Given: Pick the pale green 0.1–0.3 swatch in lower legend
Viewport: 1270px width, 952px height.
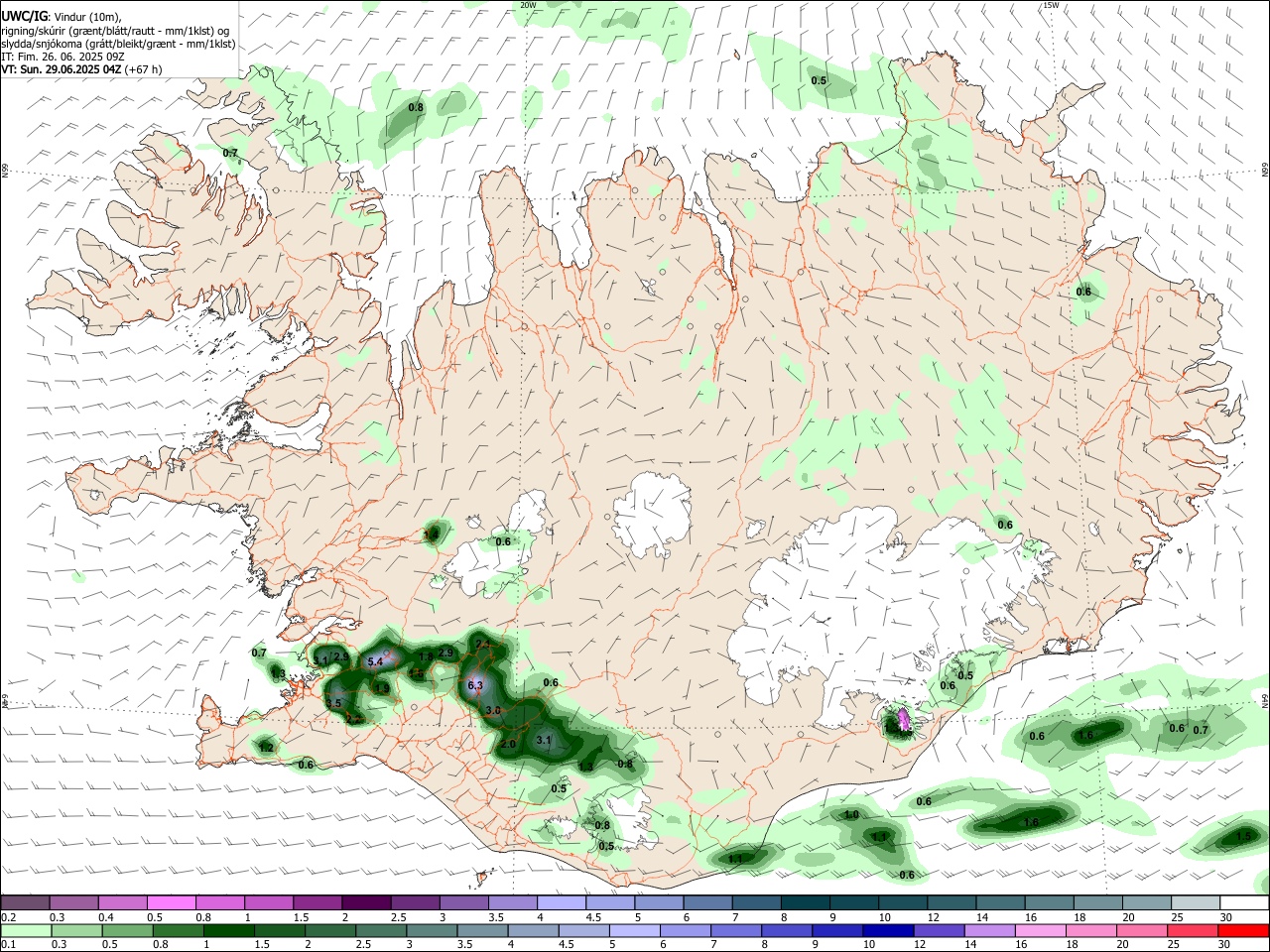Looking at the screenshot, I should (25, 931).
